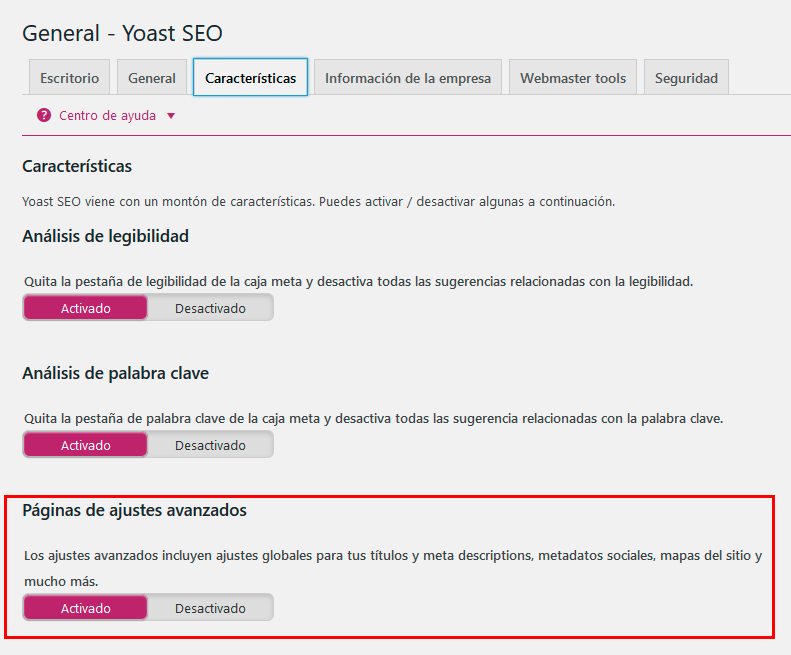
Task: Open the Seguridad tab
Action: (x=686, y=78)
